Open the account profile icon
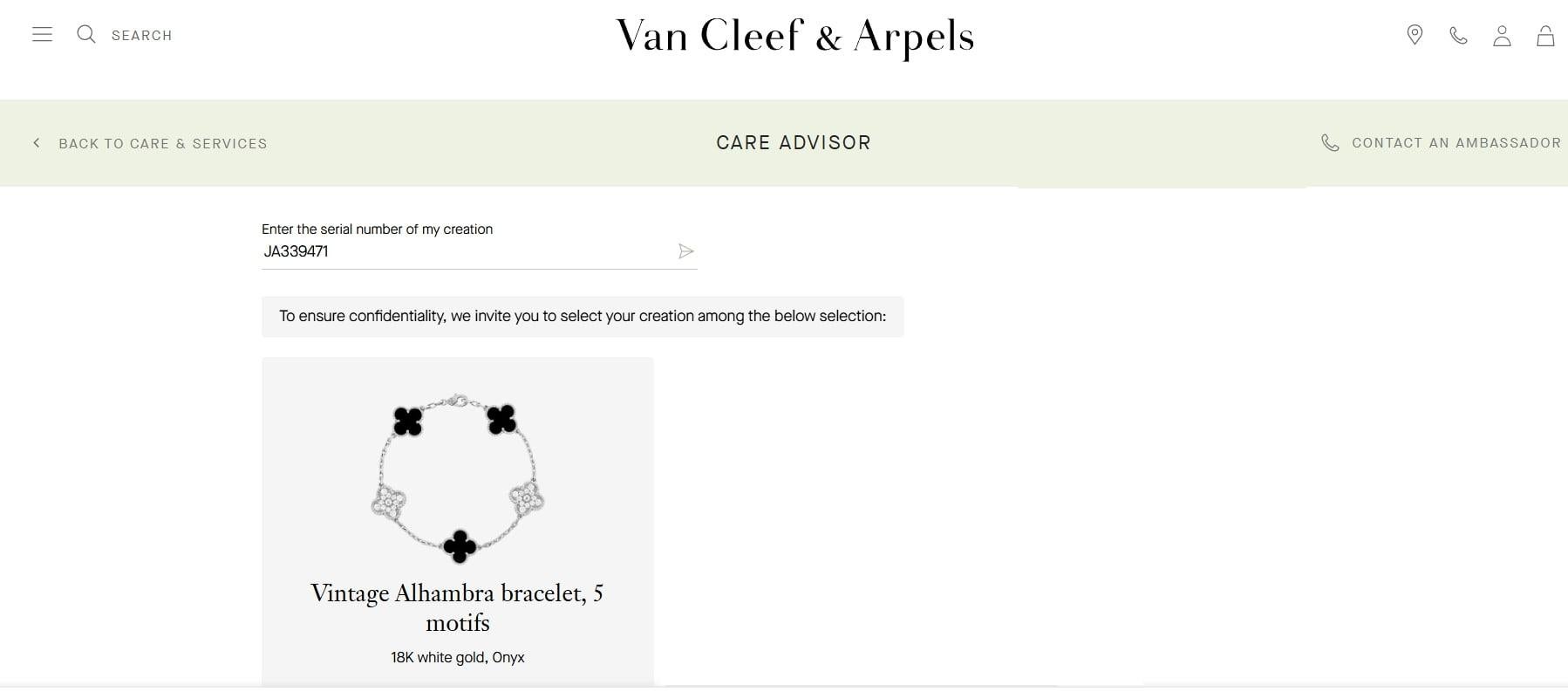This screenshot has height=692, width=1568. pos(1502,35)
